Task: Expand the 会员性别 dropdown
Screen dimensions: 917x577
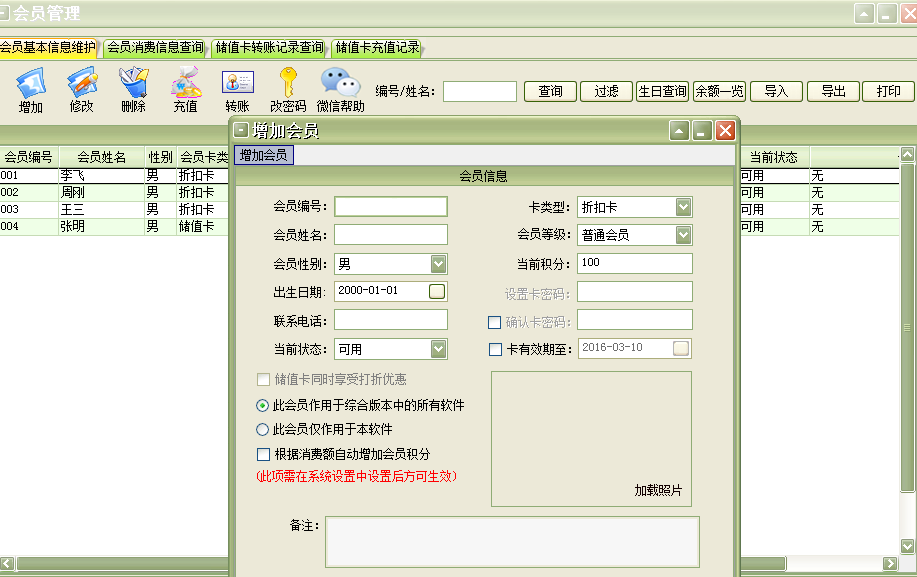Action: coord(438,264)
